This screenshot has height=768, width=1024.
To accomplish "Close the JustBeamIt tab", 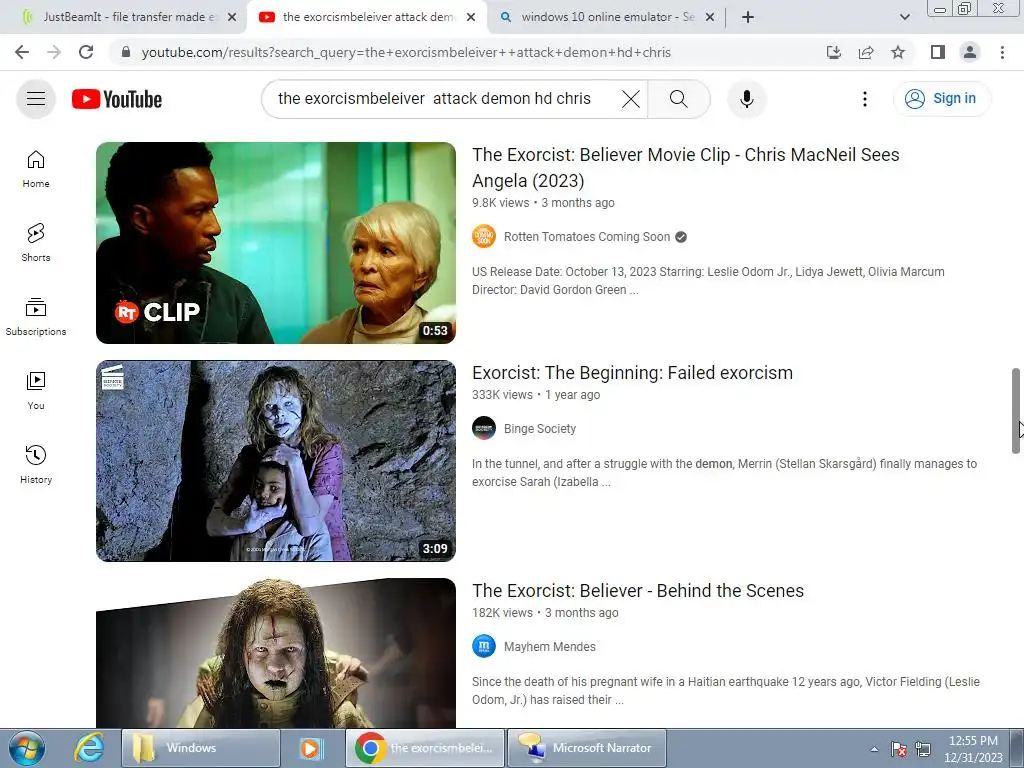I will [x=232, y=17].
